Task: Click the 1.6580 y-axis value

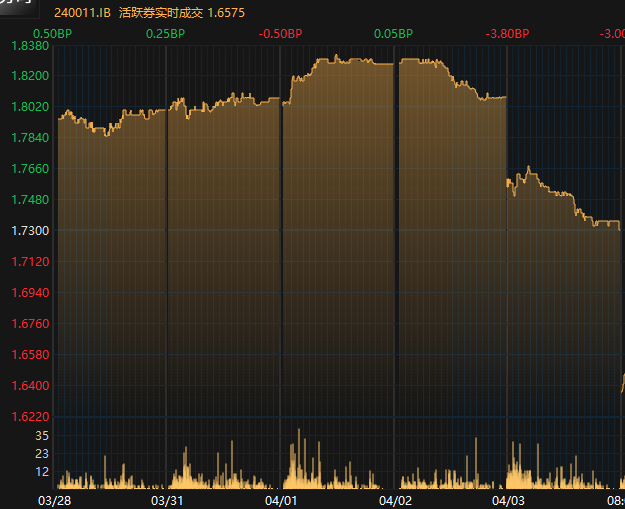Action: (x=30, y=355)
